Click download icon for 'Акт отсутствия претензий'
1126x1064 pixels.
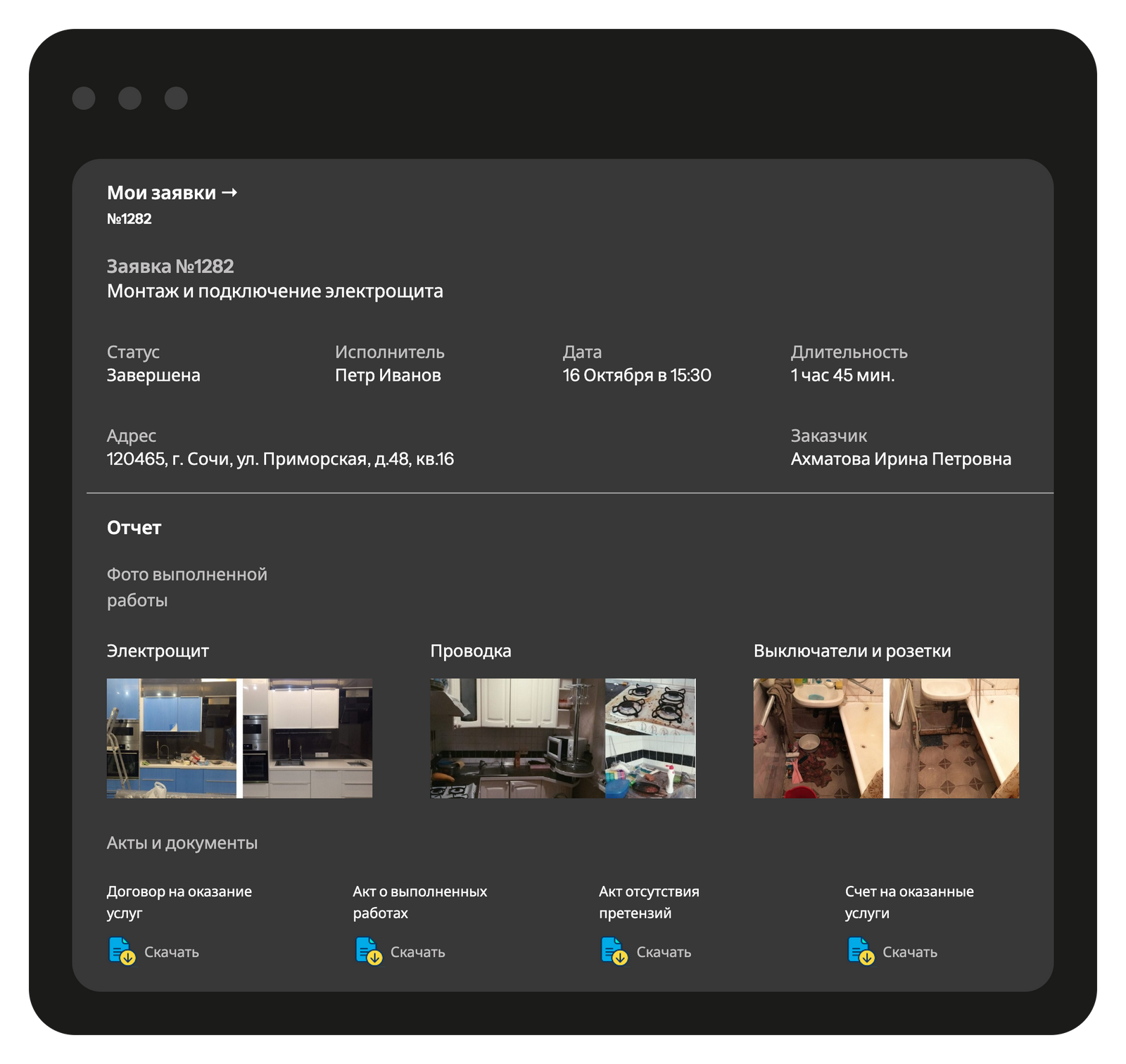pos(614,951)
